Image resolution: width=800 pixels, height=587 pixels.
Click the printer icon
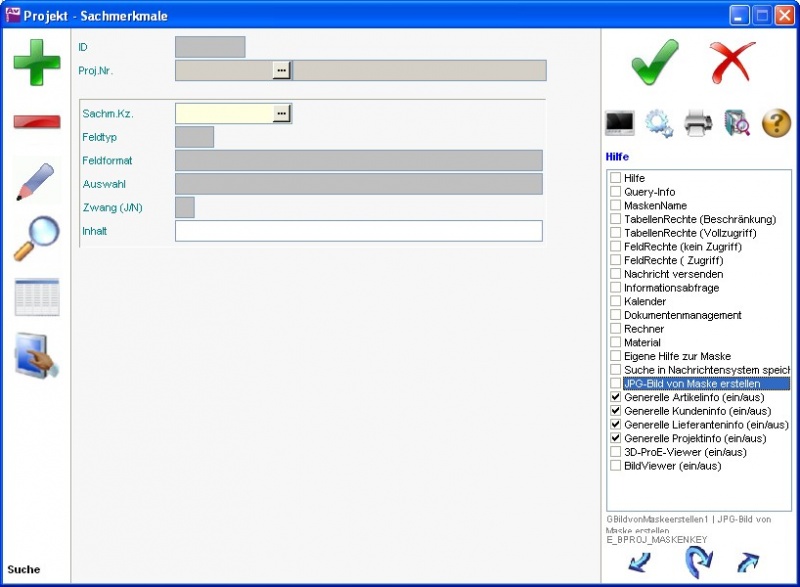[x=698, y=123]
